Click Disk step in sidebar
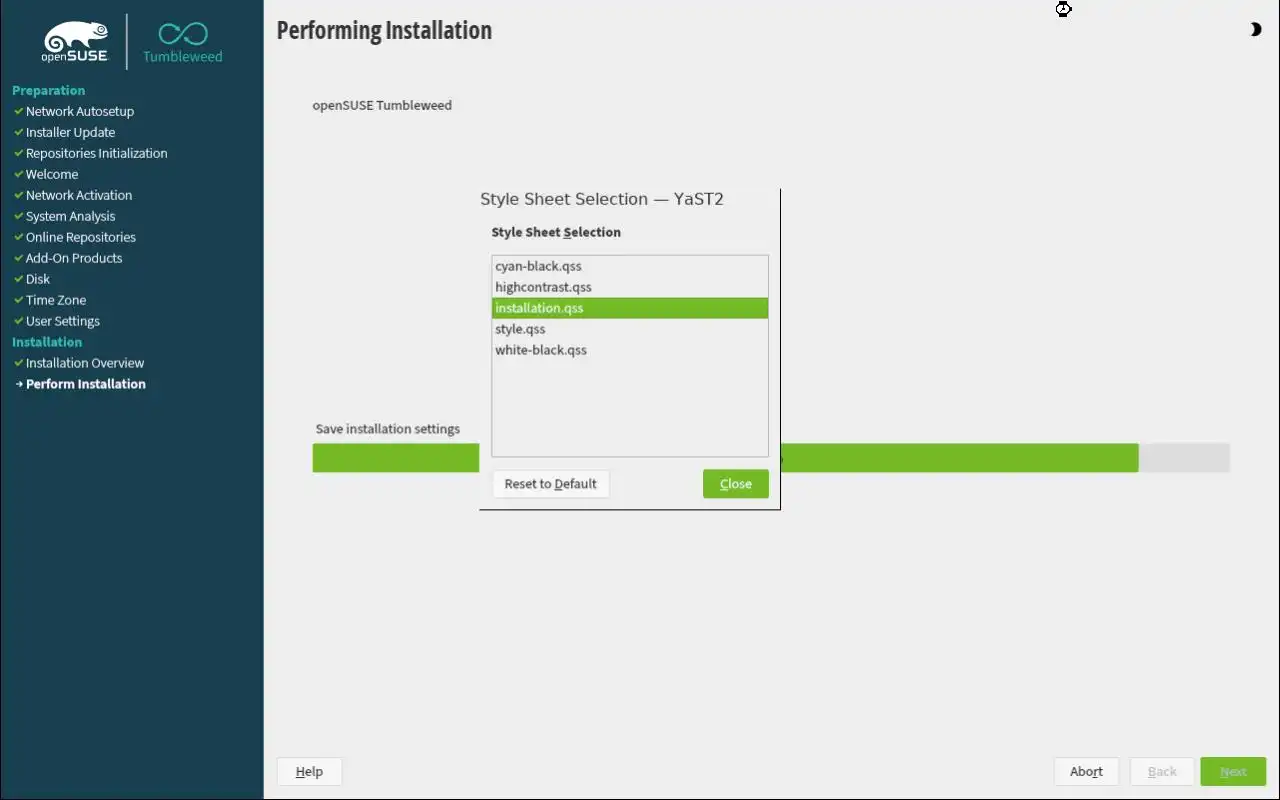1280x800 pixels. 38,279
